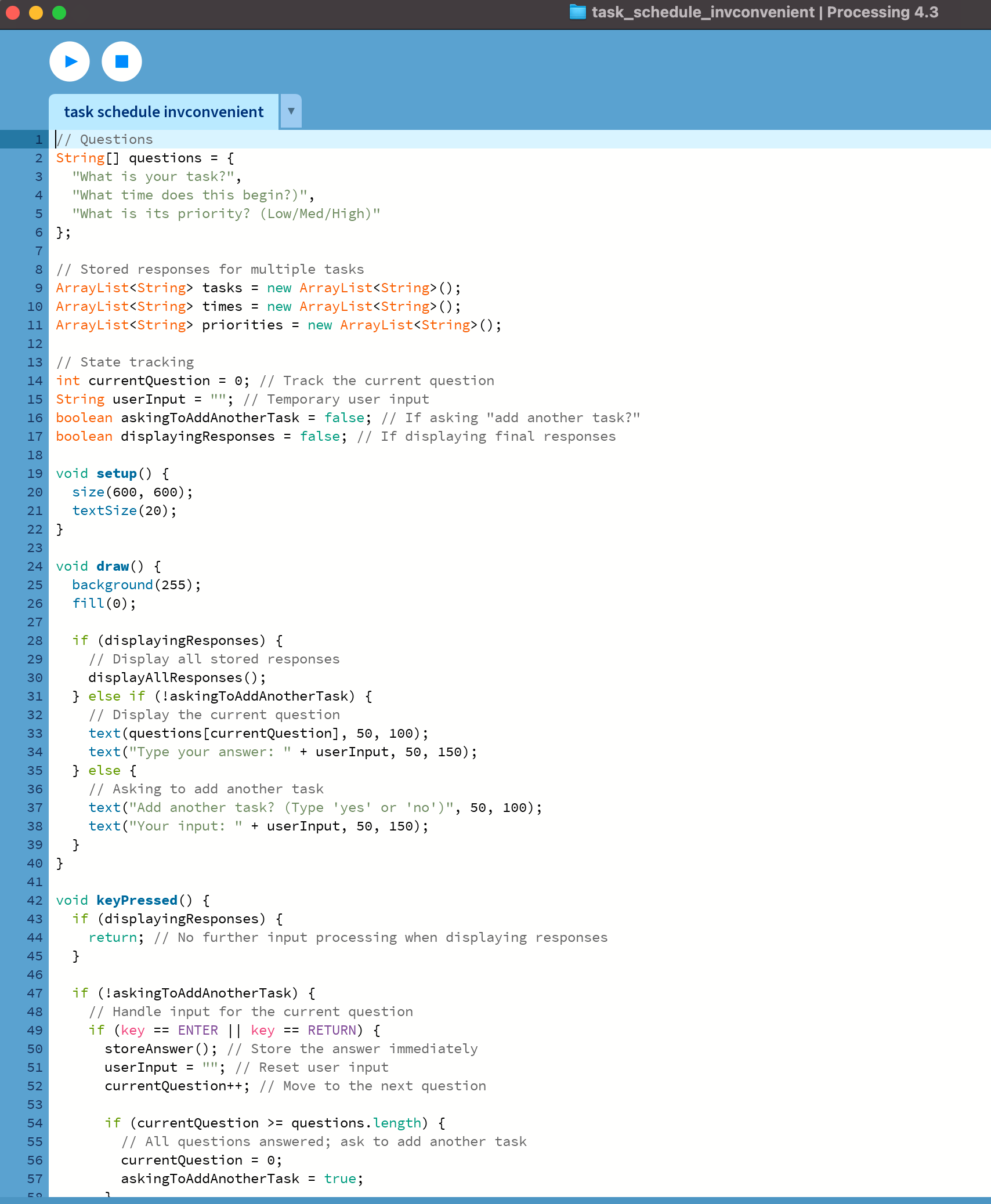Place cursor on '// Questions' comment line
The height and width of the screenshot is (1204, 991).
click(x=104, y=139)
